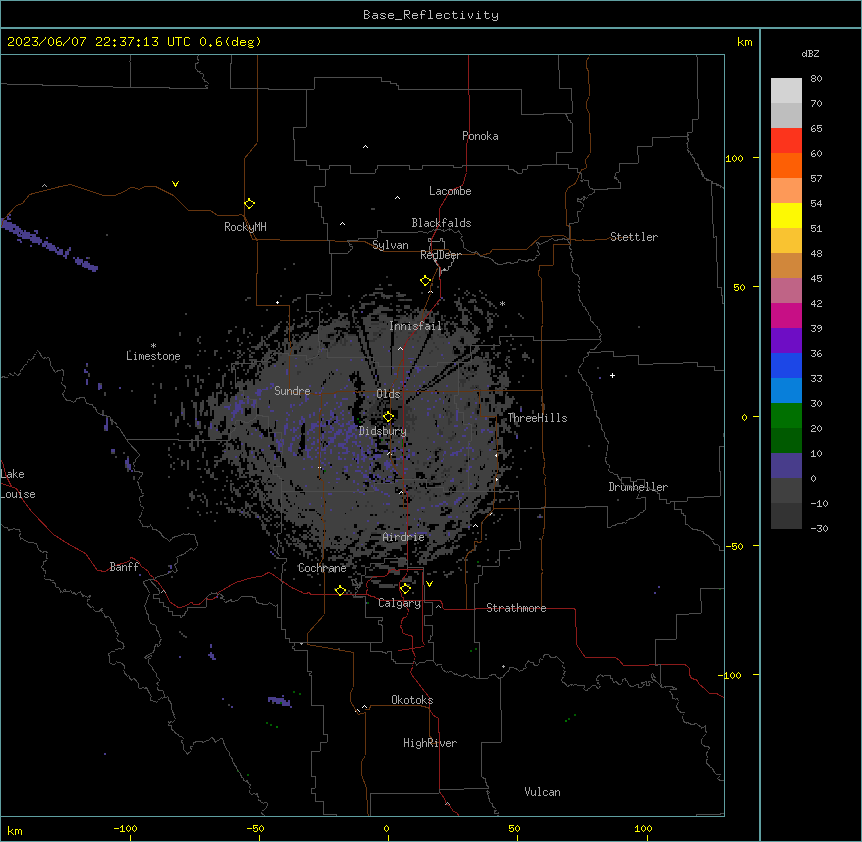This screenshot has height=842, width=862.
Task: Click the Didsbury city label
Action: 383,431
